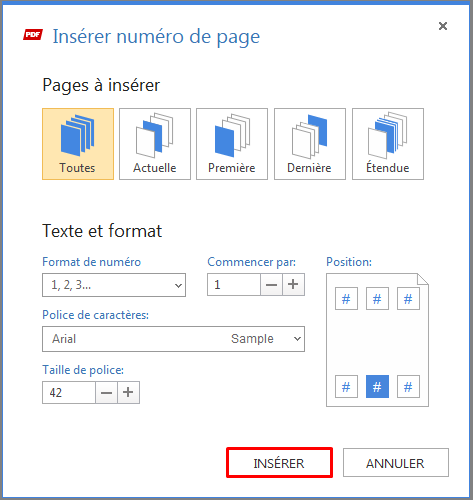Image resolution: width=473 pixels, height=500 pixels.
Task: Set position to bottom-right corner
Action: coord(408,387)
